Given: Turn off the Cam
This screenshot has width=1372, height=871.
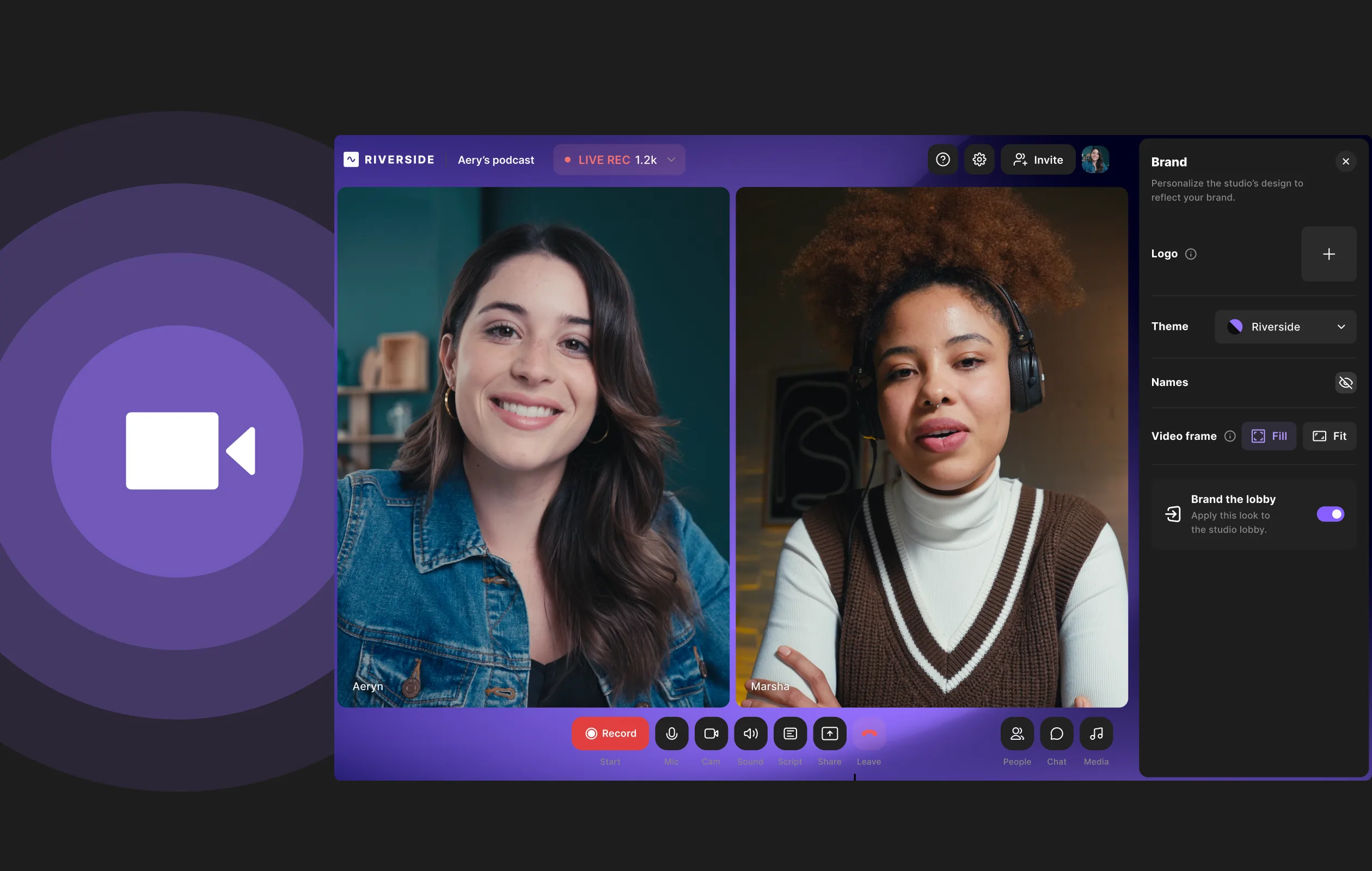Looking at the screenshot, I should tap(711, 734).
